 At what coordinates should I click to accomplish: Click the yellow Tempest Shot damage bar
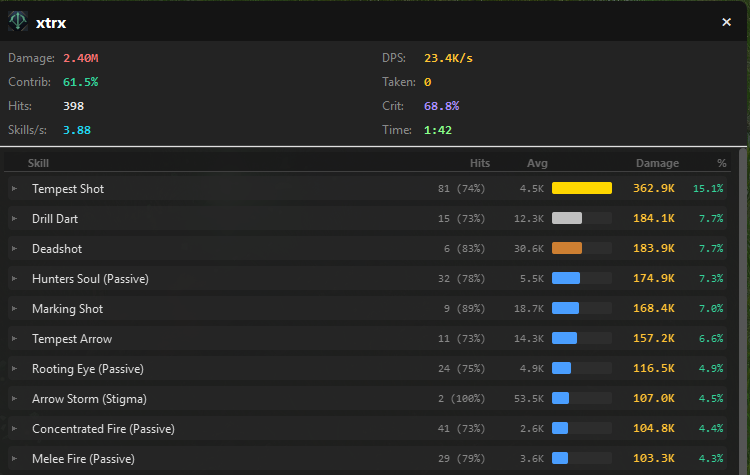pyautogui.click(x=581, y=188)
